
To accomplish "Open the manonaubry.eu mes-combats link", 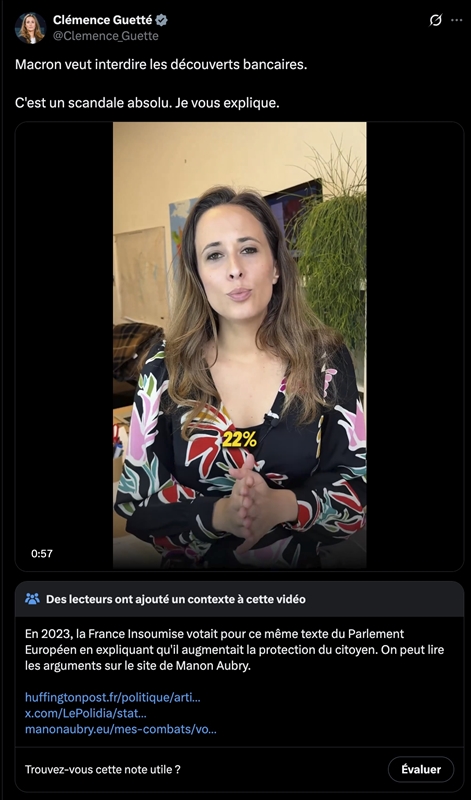I will [x=121, y=730].
